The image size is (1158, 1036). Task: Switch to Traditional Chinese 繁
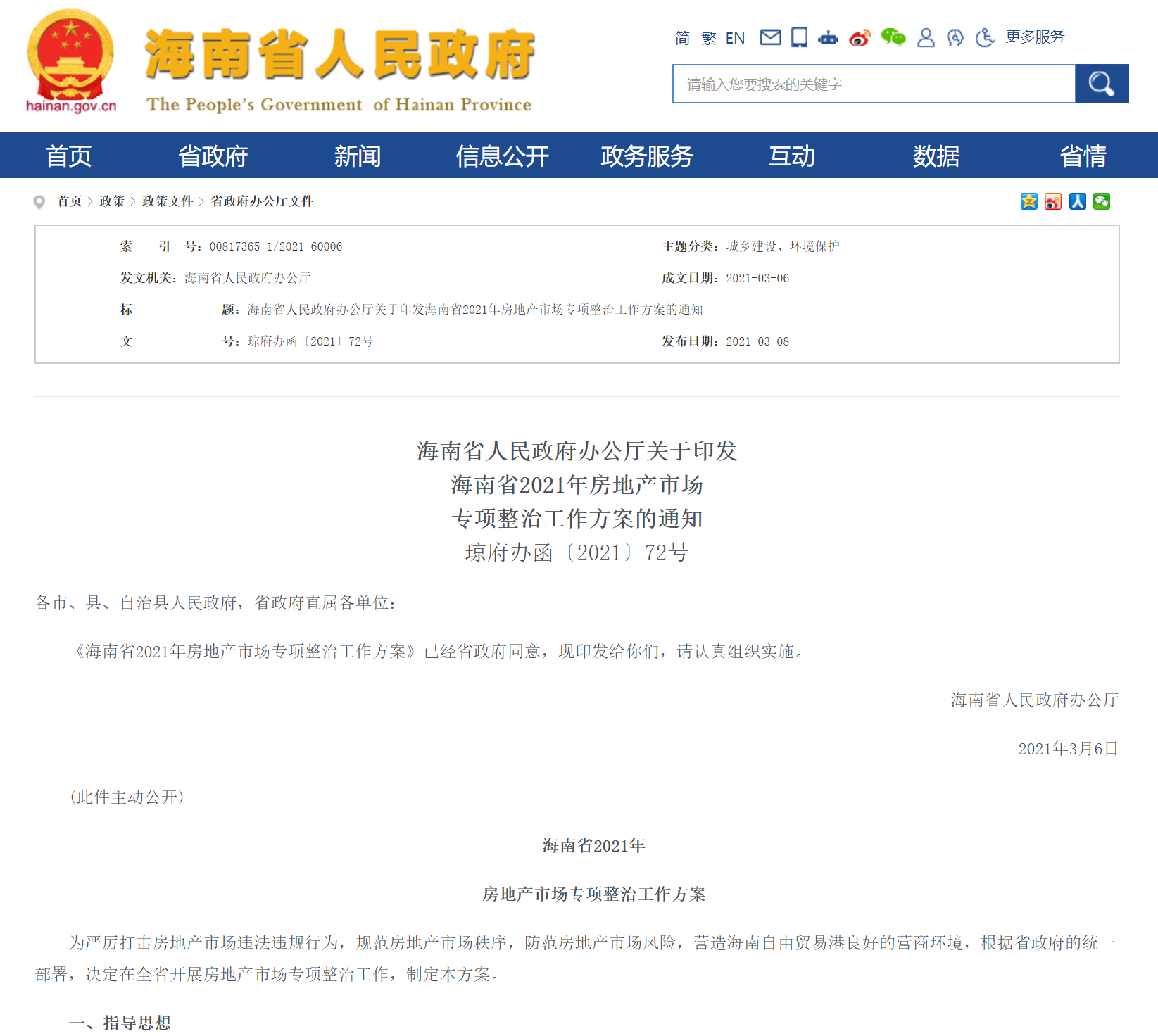pyautogui.click(x=708, y=38)
